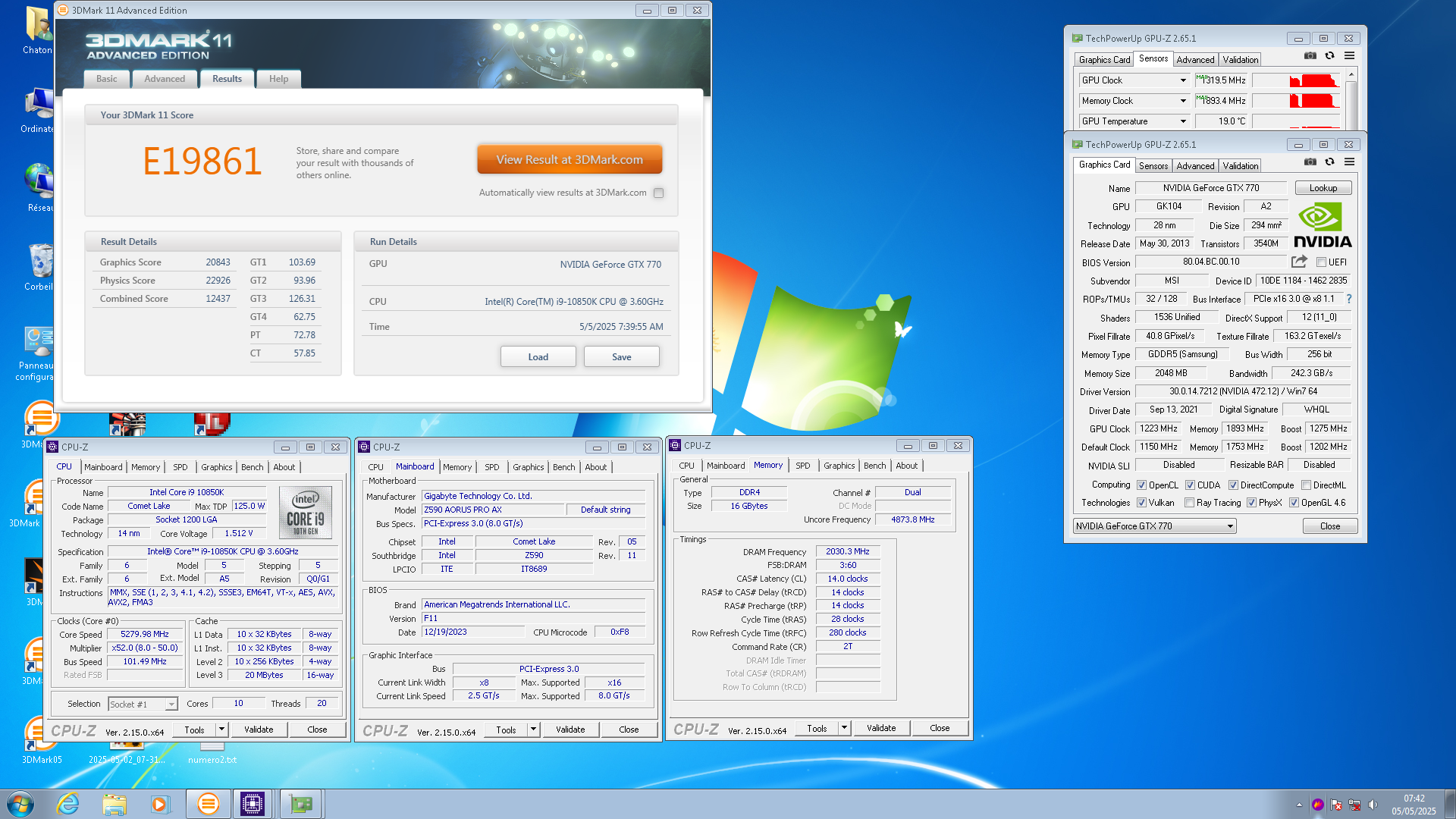Click Validate in the CPU-Z Mainboard window
This screenshot has width=1456, height=819.
click(x=570, y=730)
